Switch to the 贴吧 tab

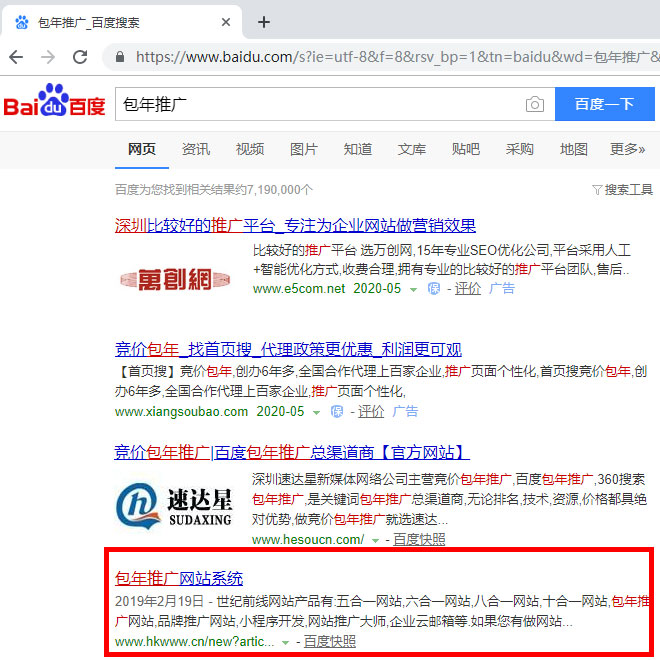tap(466, 149)
